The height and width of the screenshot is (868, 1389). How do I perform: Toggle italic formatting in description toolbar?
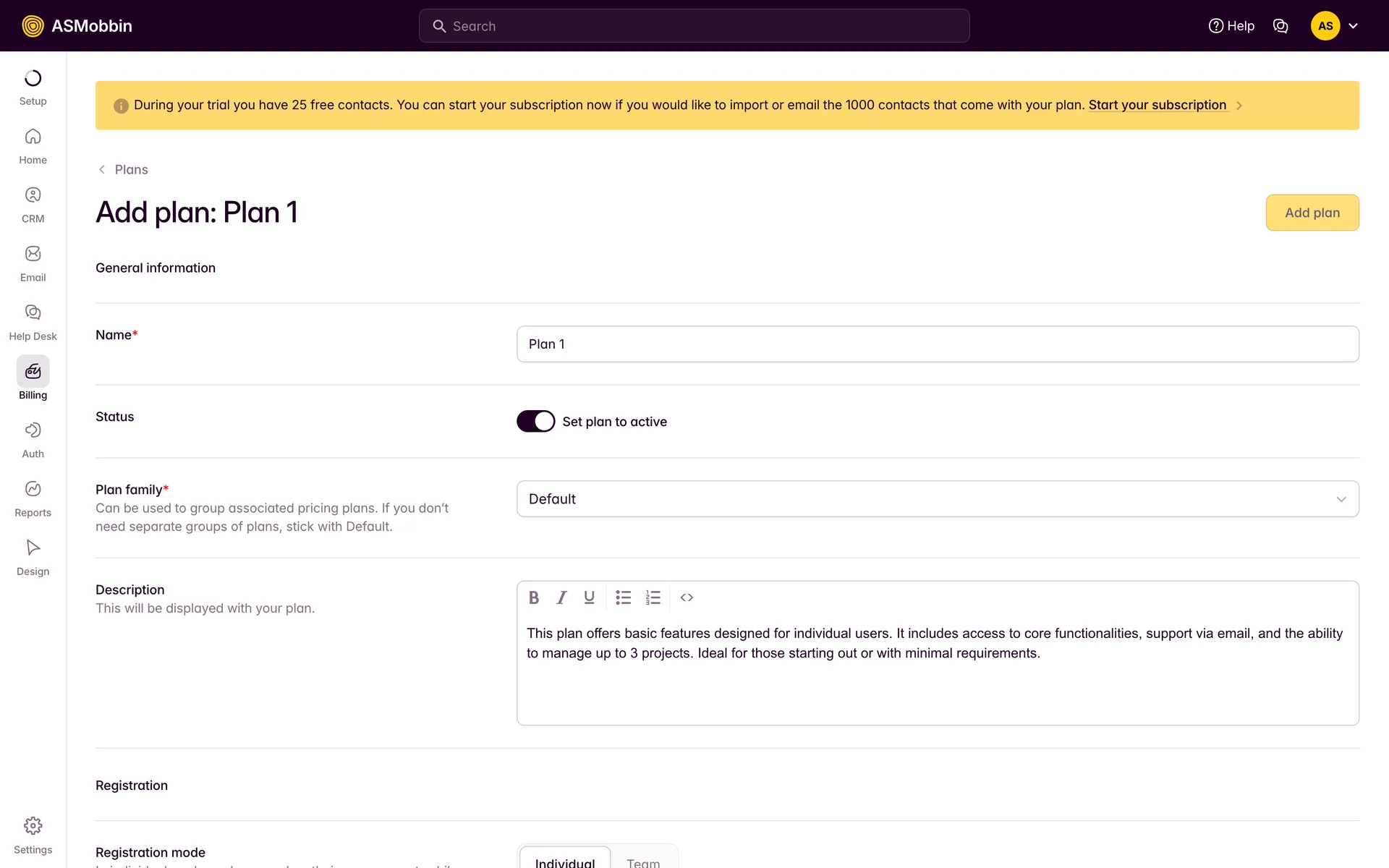click(561, 597)
